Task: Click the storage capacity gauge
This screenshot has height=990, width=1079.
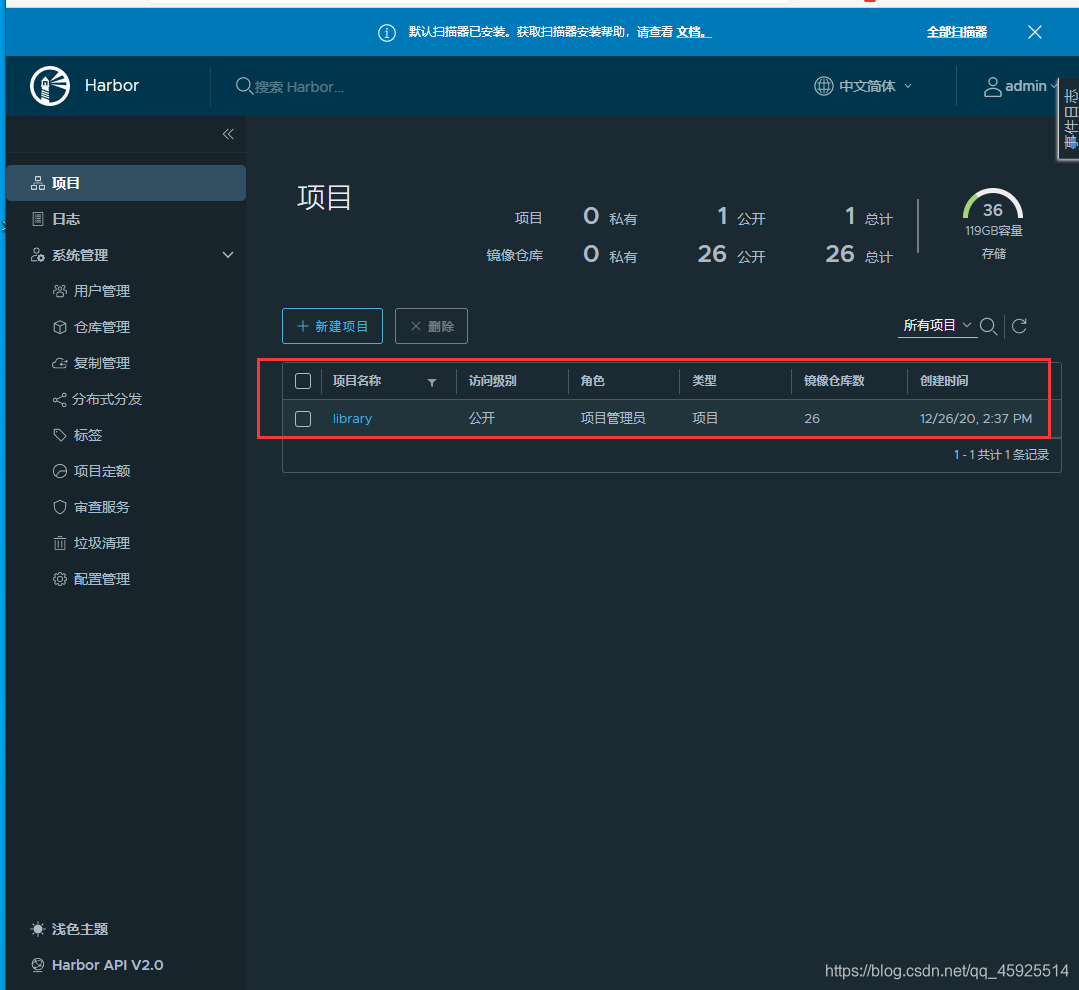Action: point(993,206)
